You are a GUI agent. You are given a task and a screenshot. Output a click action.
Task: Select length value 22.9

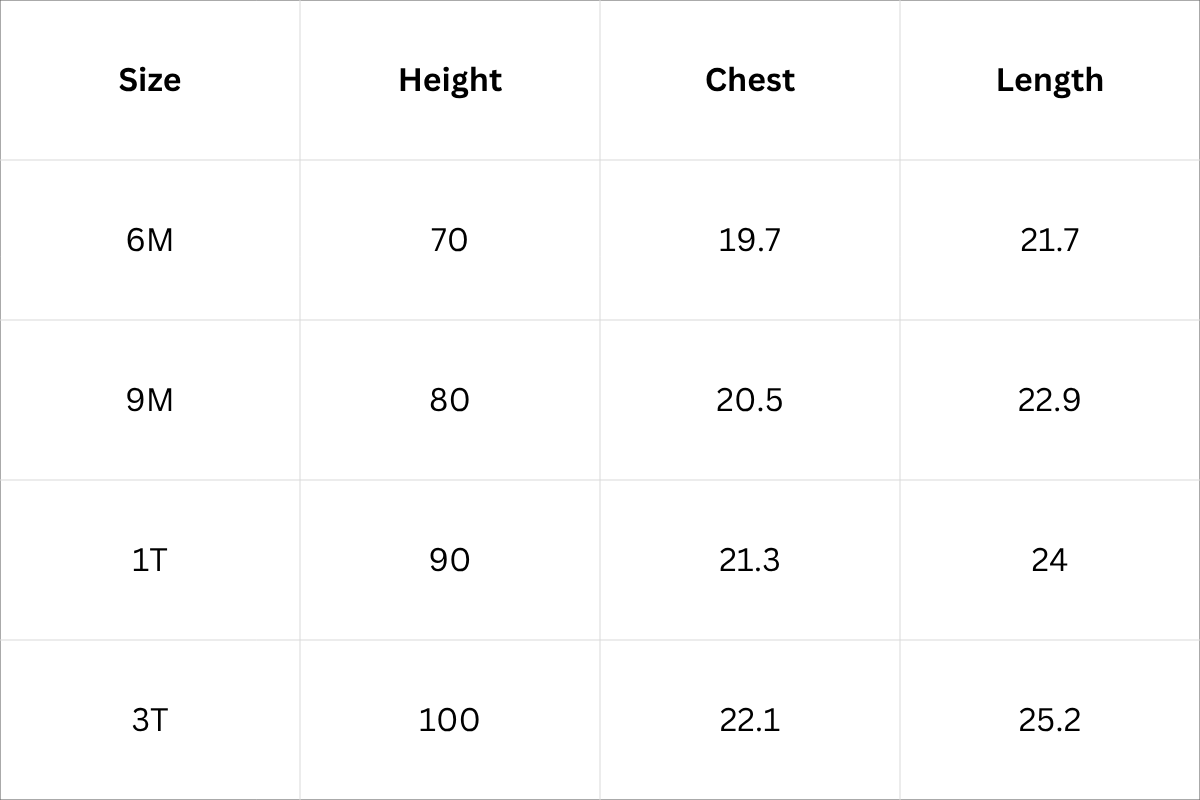pos(1050,400)
